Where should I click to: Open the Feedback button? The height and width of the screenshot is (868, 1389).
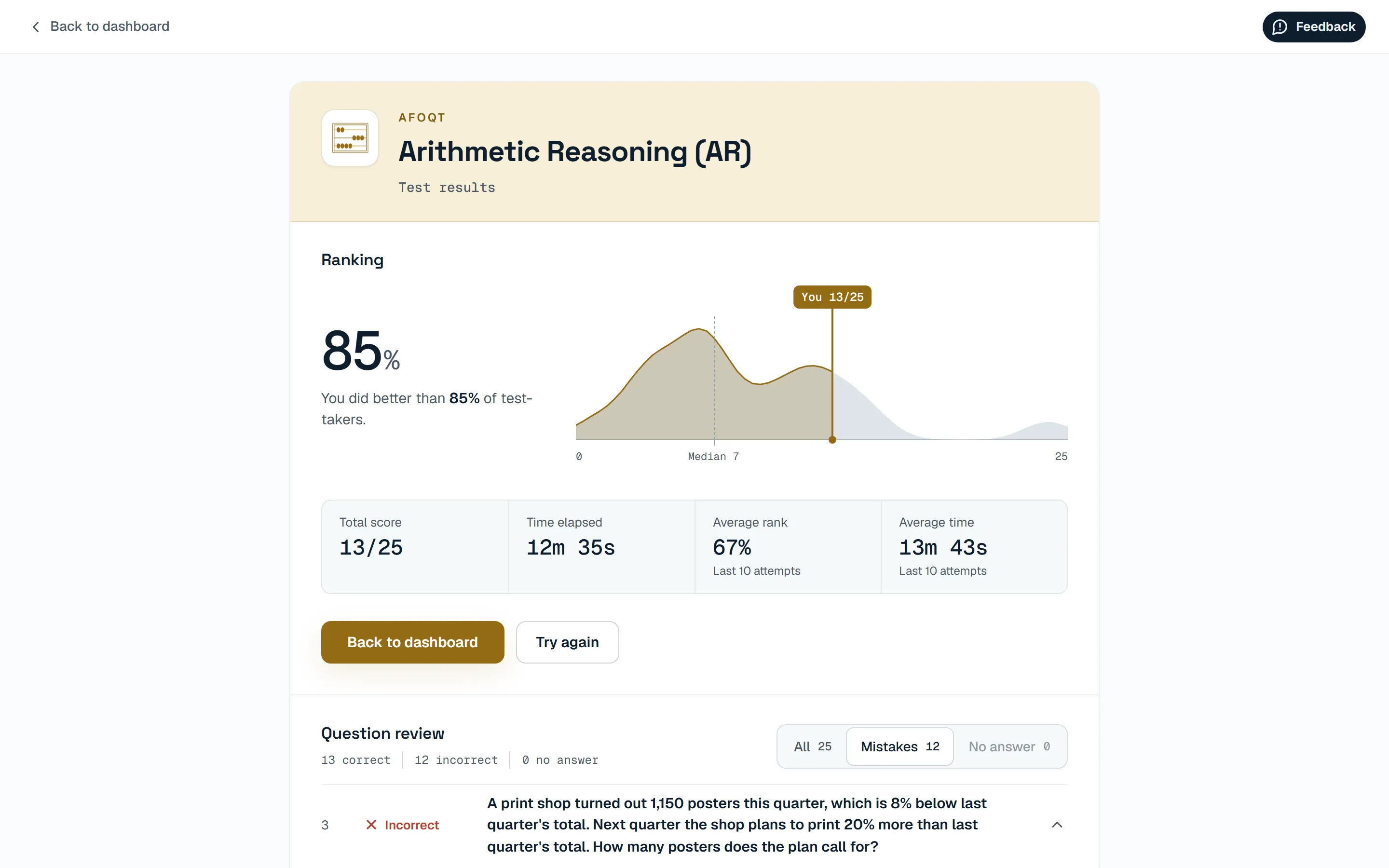click(1313, 27)
